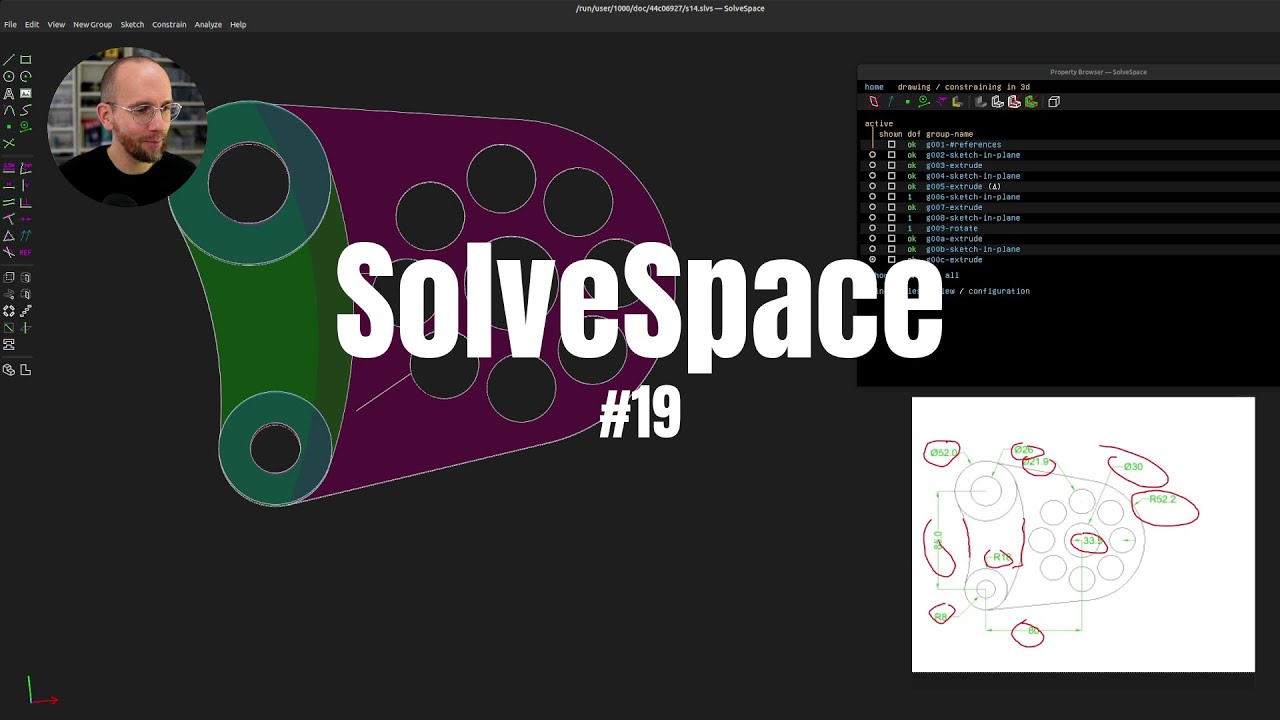
Task: Create new Extrude group from toolbar
Action: point(9,277)
